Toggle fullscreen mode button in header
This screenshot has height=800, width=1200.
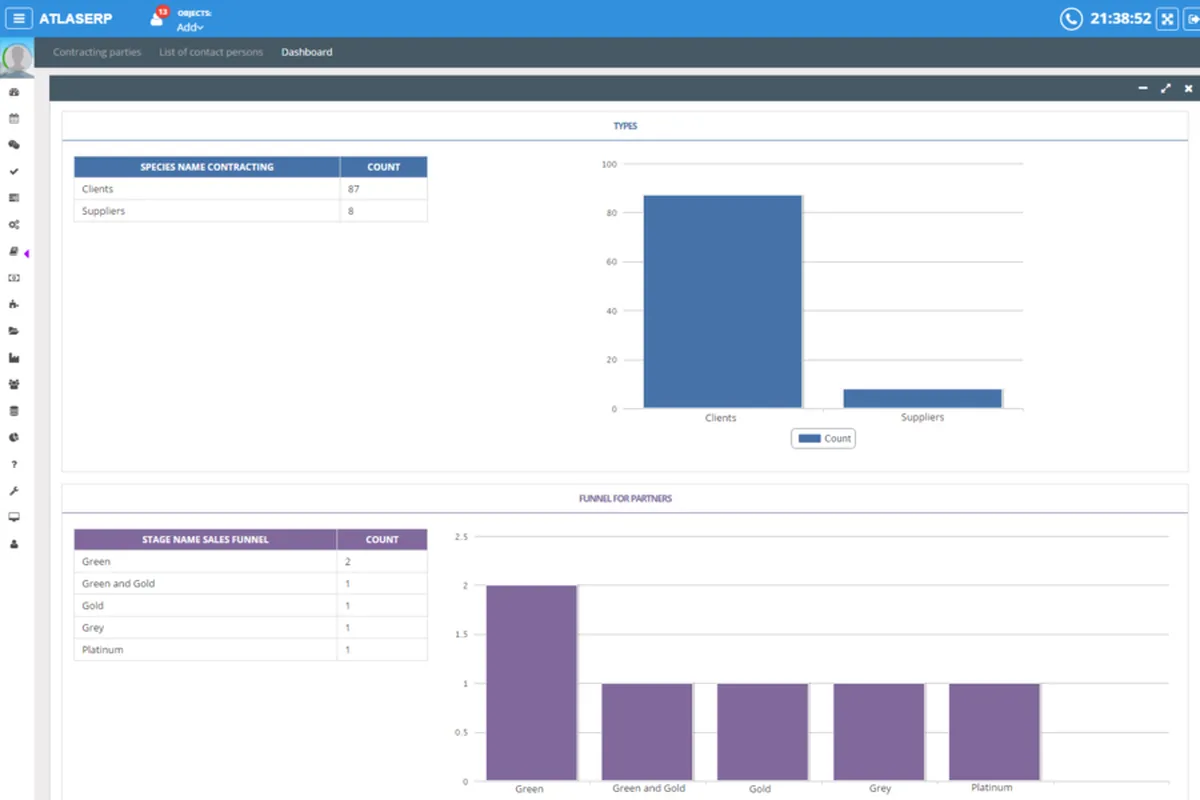point(1167,19)
